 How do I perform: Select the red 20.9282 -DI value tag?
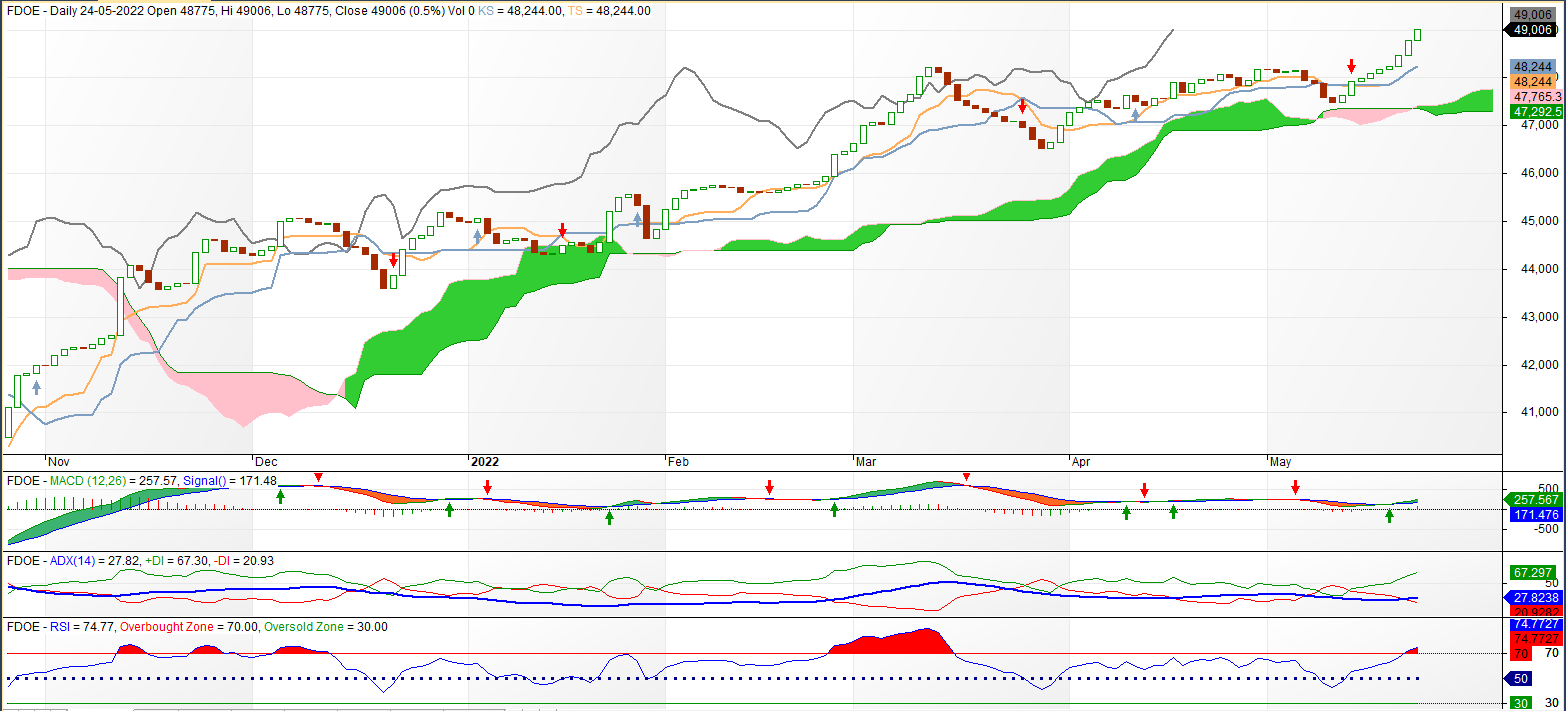(1536, 611)
